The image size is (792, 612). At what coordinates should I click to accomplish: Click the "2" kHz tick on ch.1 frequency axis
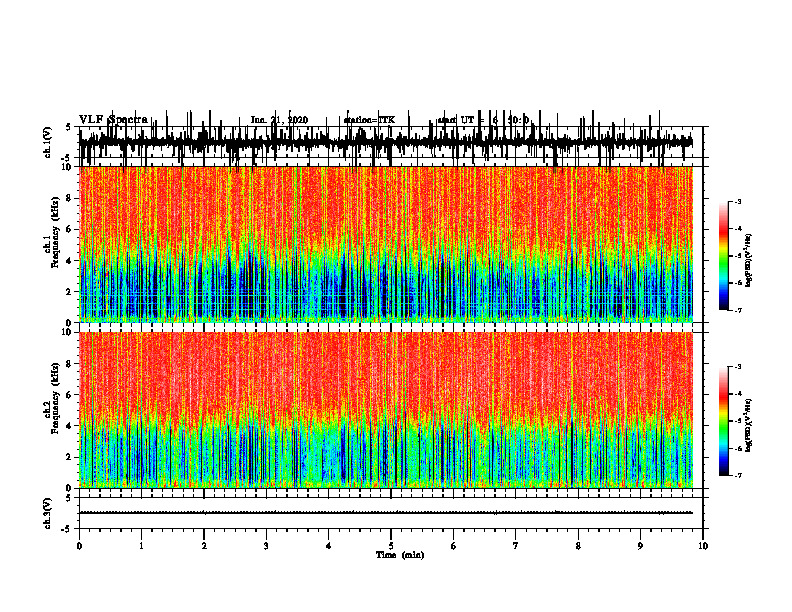coord(69,292)
